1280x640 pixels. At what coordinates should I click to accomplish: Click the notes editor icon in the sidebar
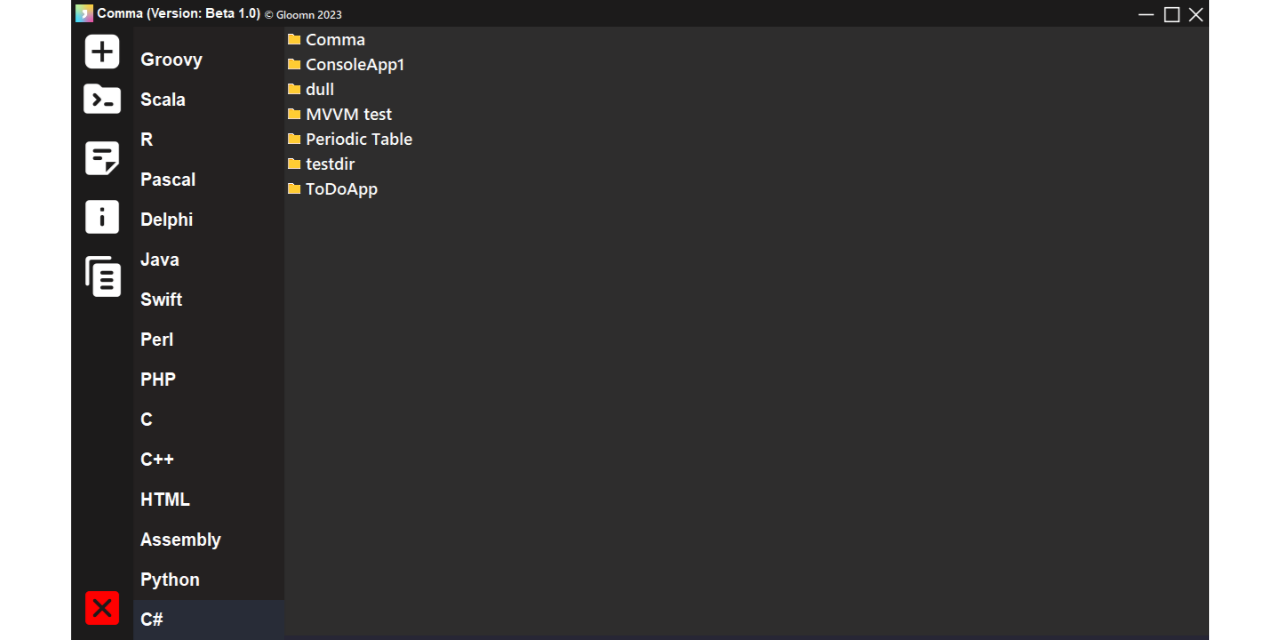(101, 157)
